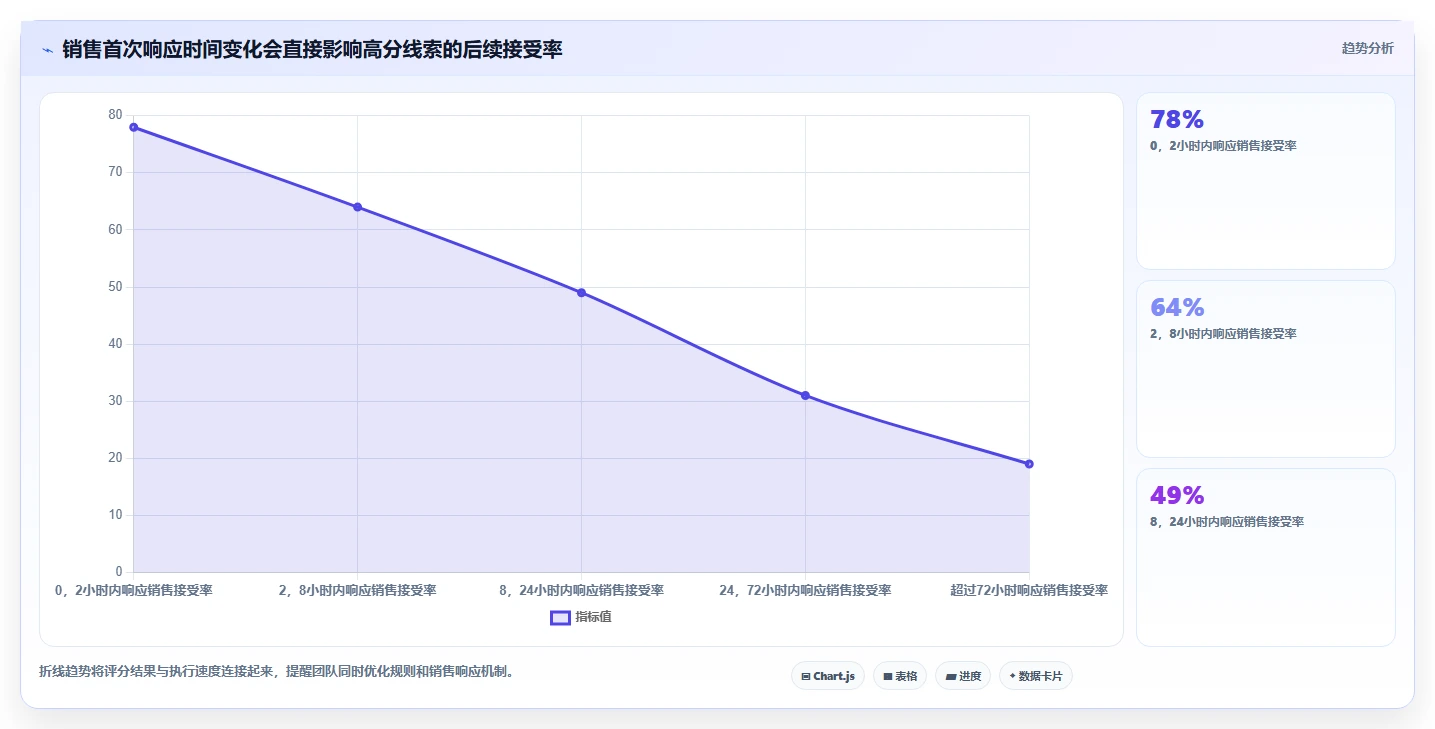Click axis label 超过72小时响应销售接受率
The width and height of the screenshot is (1435, 729).
tap(1029, 591)
